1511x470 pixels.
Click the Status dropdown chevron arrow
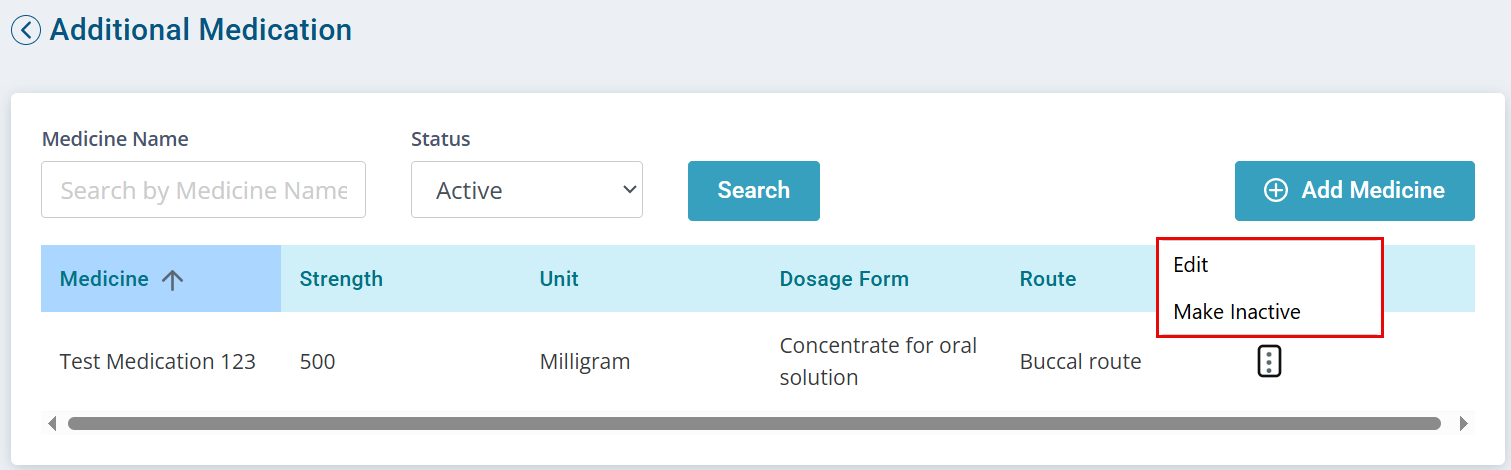coord(629,189)
